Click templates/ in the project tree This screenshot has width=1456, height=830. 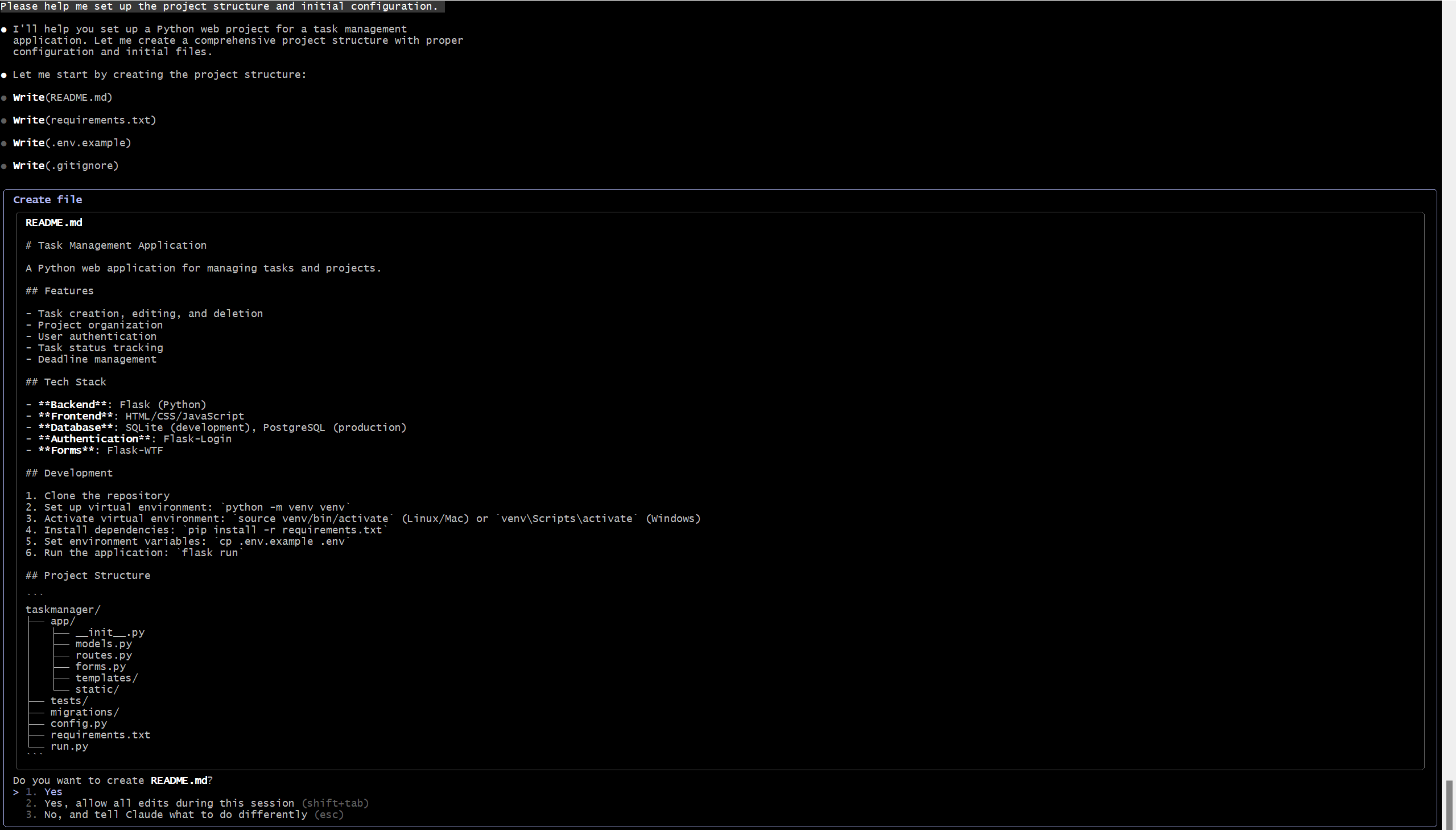(x=106, y=679)
